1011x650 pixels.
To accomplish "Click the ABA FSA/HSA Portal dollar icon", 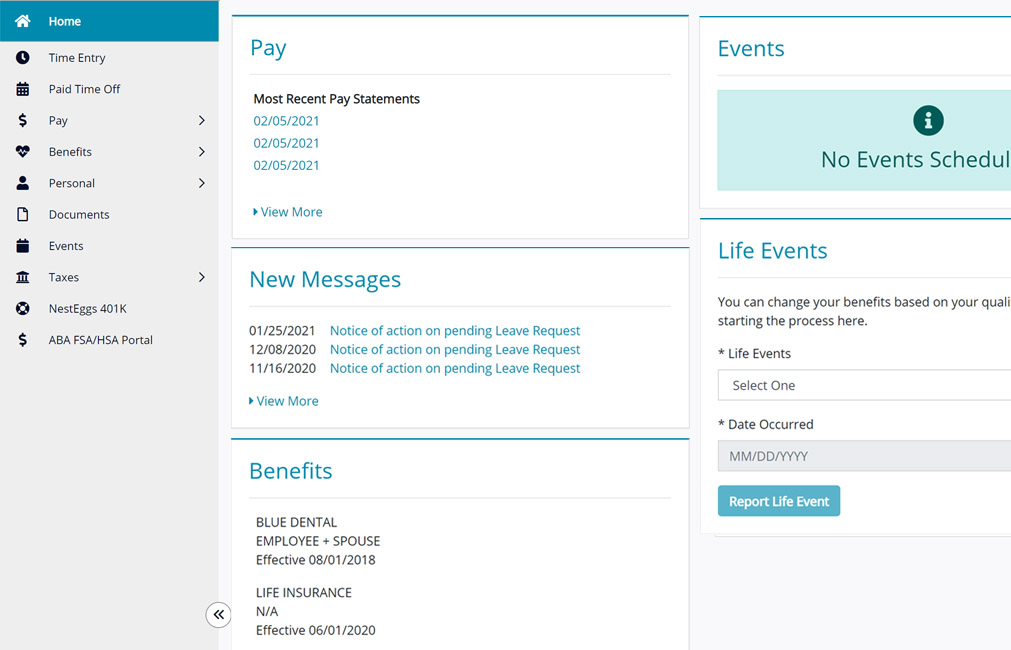I will (23, 340).
